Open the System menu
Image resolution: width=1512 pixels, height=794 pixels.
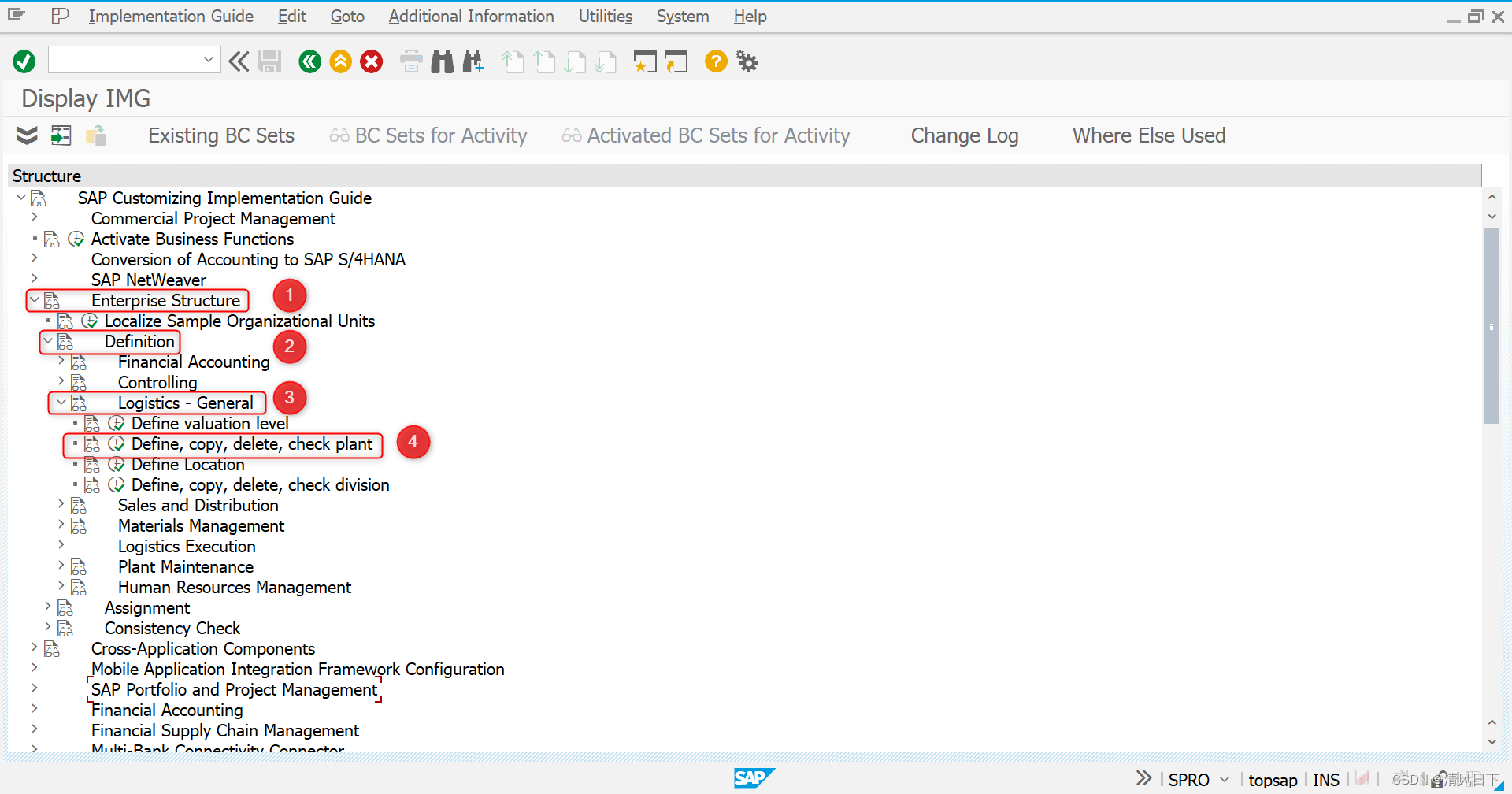[x=683, y=16]
